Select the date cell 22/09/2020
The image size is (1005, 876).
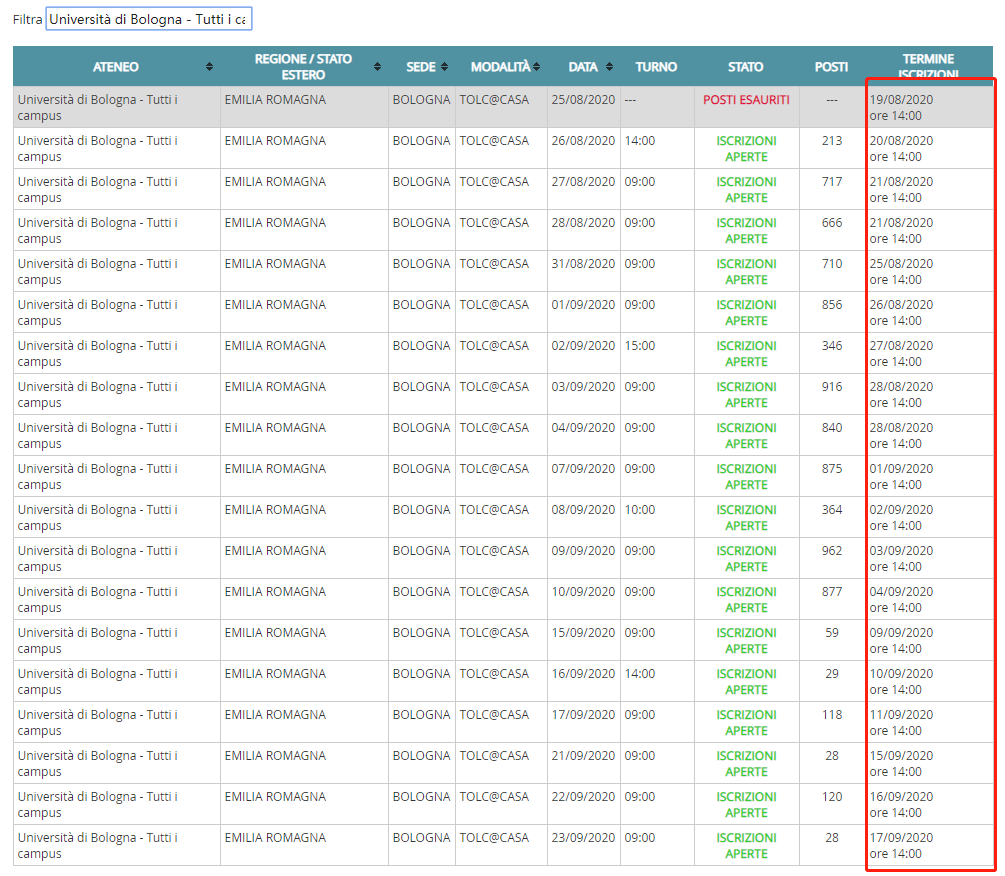(x=583, y=797)
